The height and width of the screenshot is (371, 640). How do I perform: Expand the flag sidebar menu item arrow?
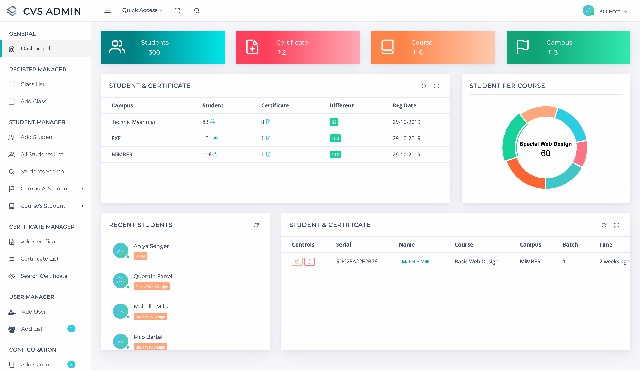[82, 189]
